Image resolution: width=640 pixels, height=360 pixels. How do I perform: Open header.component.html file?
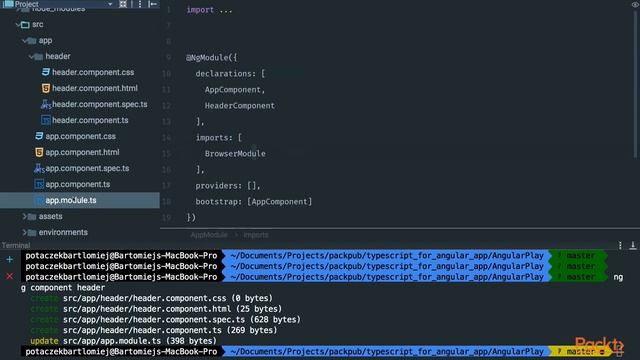coord(95,88)
